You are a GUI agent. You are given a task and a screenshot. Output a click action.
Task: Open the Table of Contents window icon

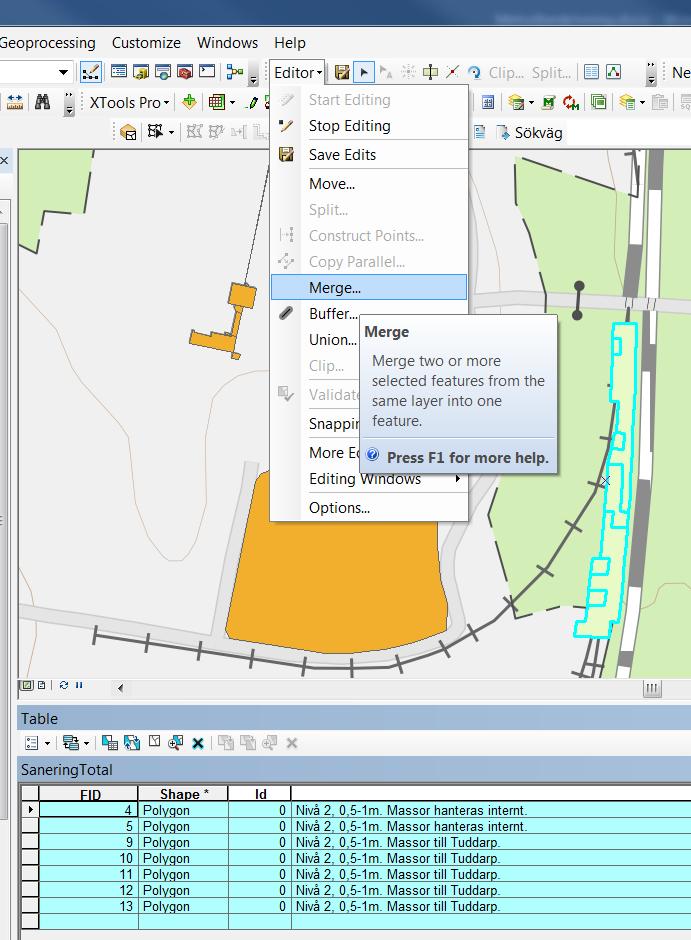click(x=119, y=72)
